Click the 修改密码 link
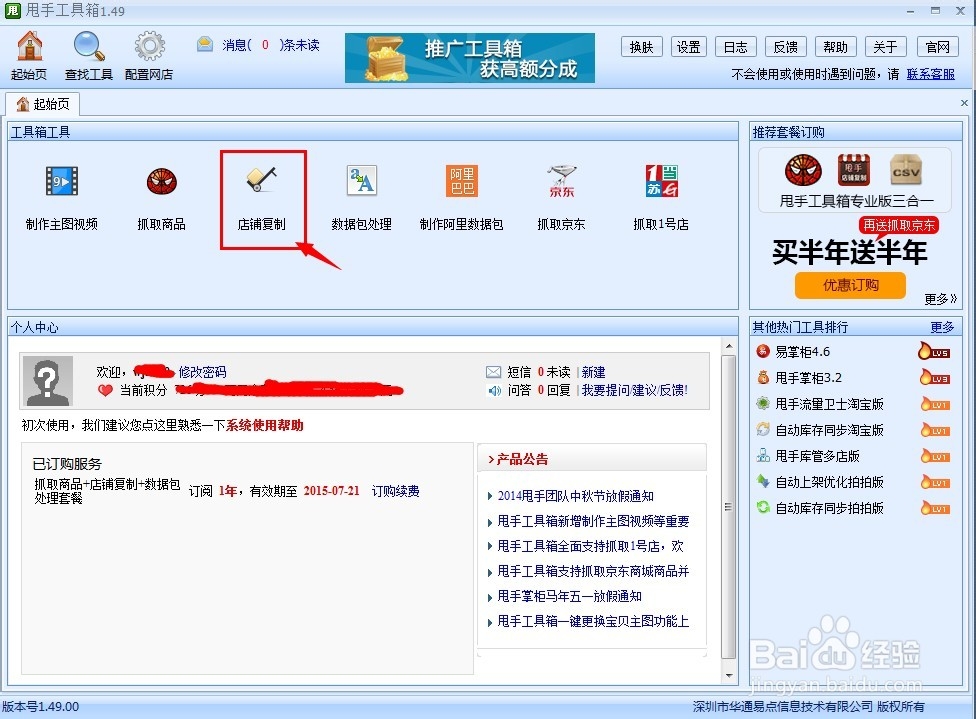This screenshot has height=719, width=976. click(202, 372)
